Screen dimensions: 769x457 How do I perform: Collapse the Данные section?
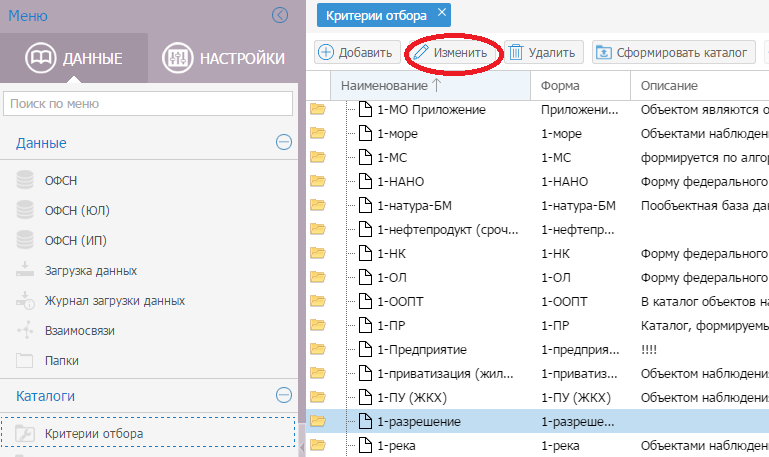click(x=284, y=142)
